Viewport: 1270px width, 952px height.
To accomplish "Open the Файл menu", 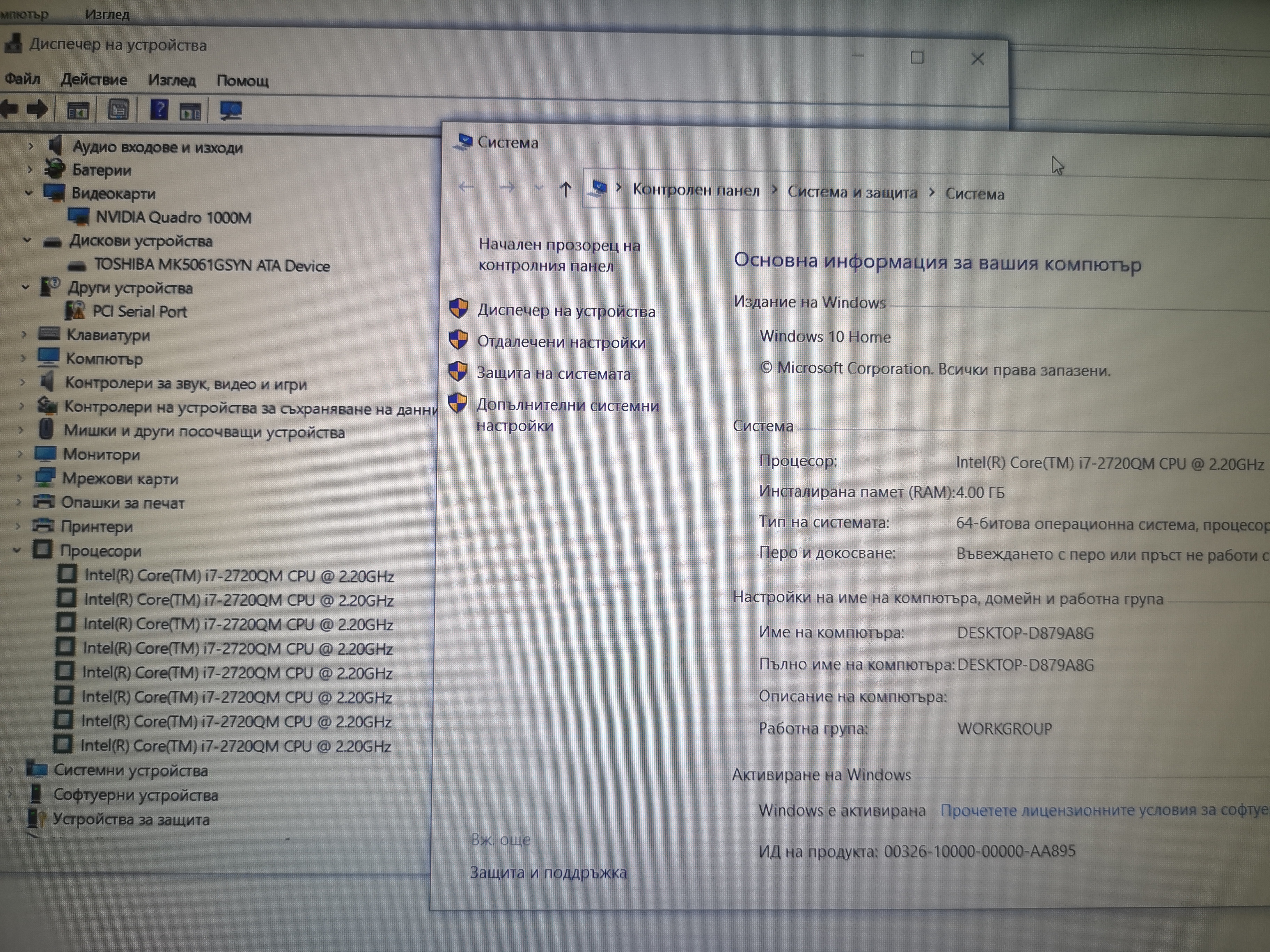I will click(22, 78).
